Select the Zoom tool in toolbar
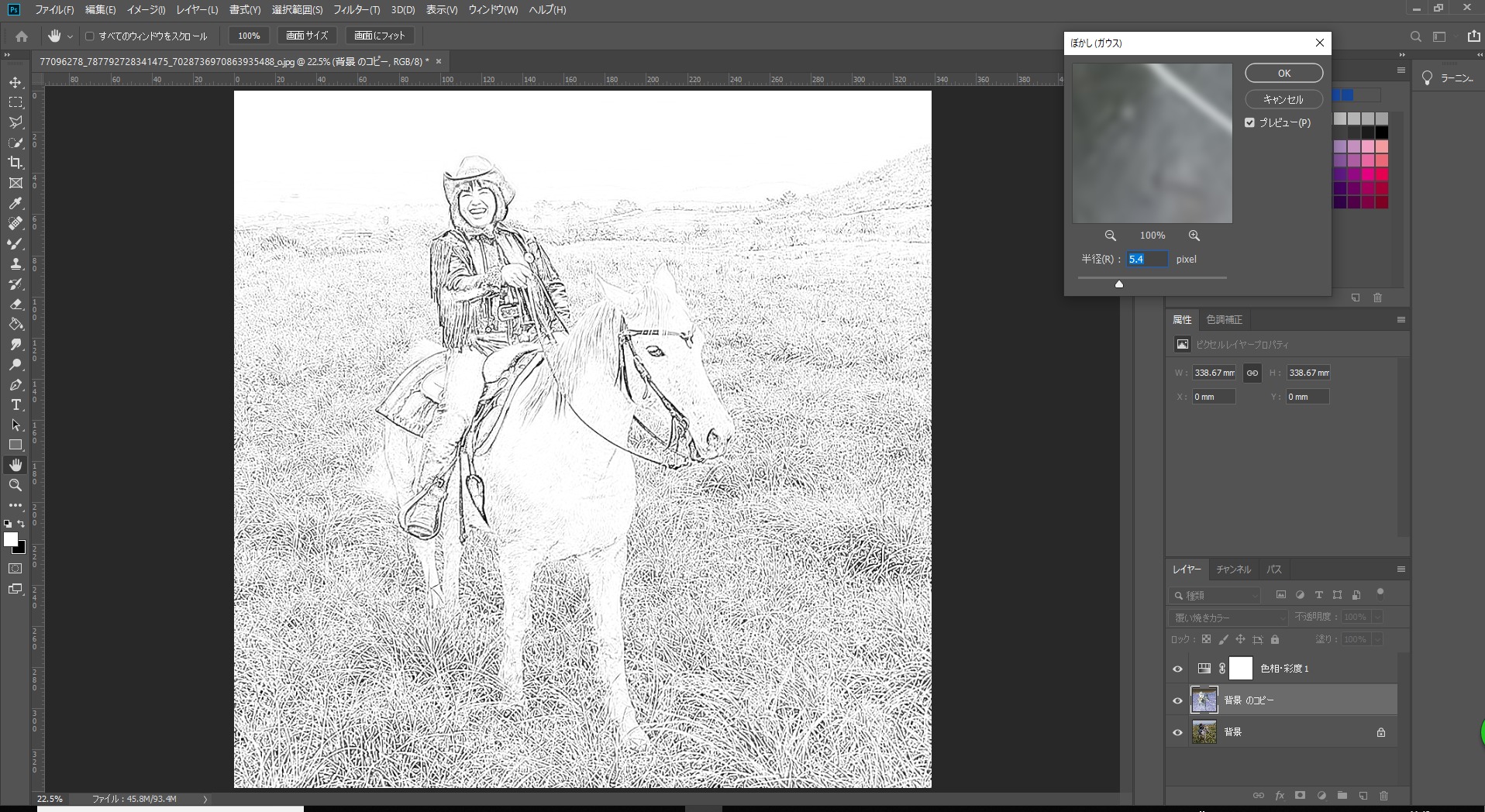 16,485
